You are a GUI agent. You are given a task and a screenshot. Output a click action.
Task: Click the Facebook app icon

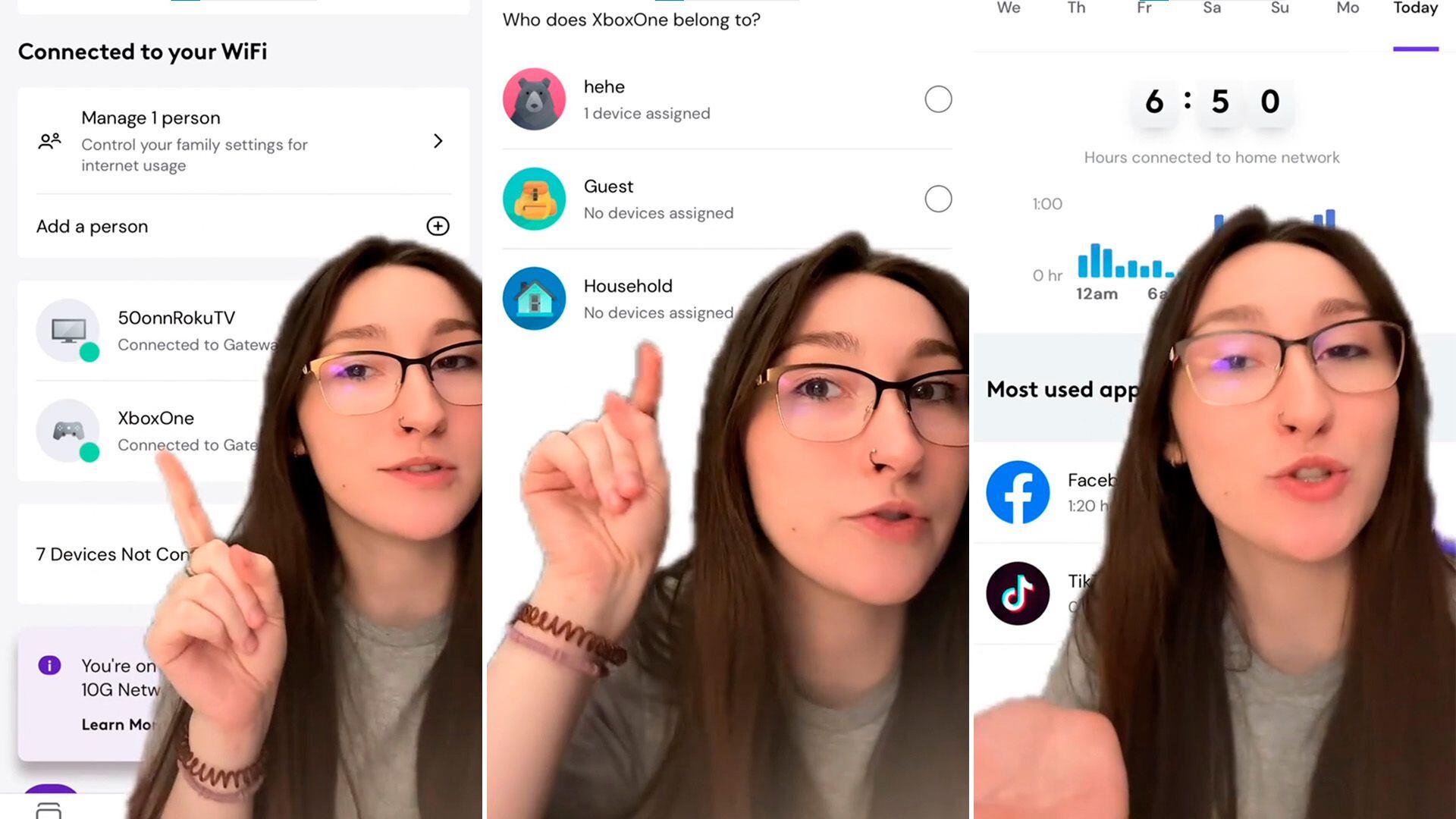(1018, 491)
